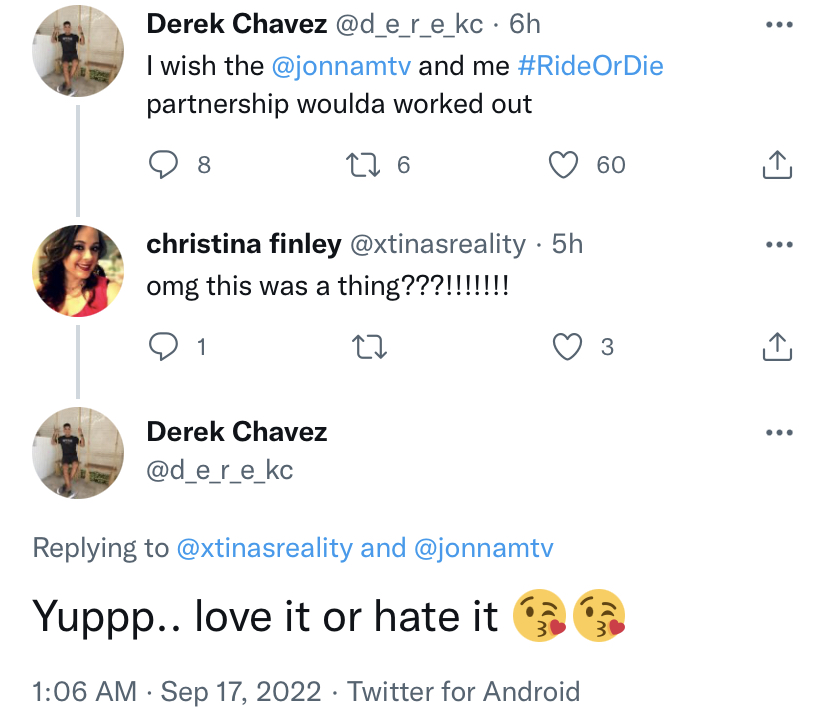Open @jonnamtv in the Replying to line
Screen dimensions: 828x708
(x=484, y=548)
